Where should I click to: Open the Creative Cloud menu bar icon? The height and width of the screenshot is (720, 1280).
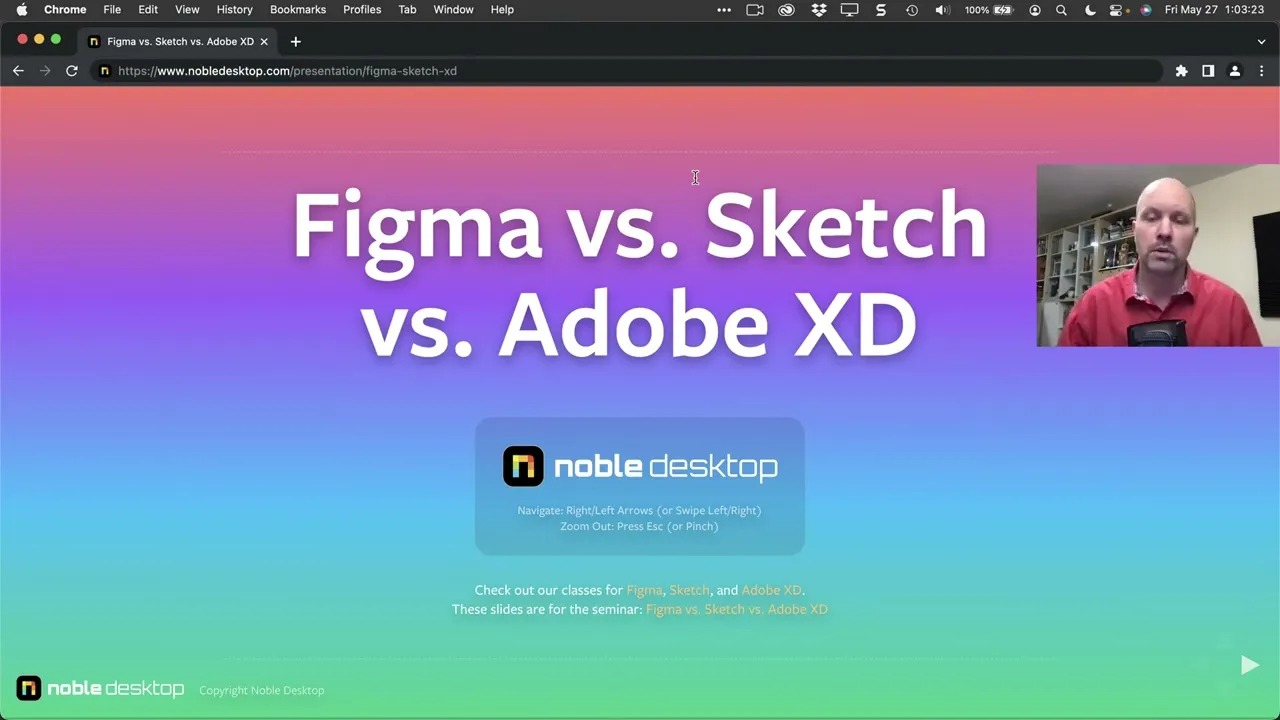(x=787, y=10)
